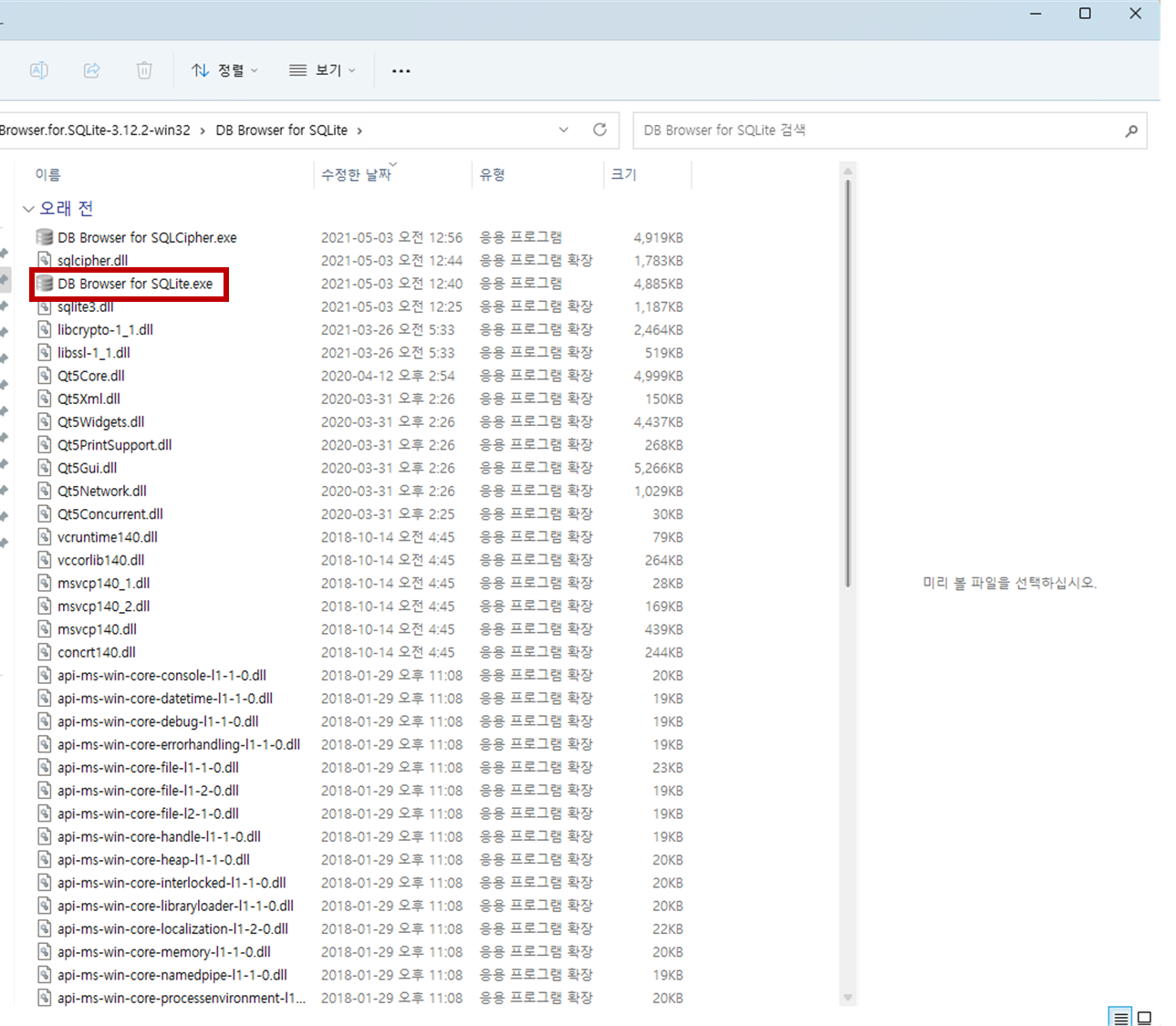Switch to large icons view layout
Viewport: 1176px width, 1026px height.
tap(1144, 1018)
